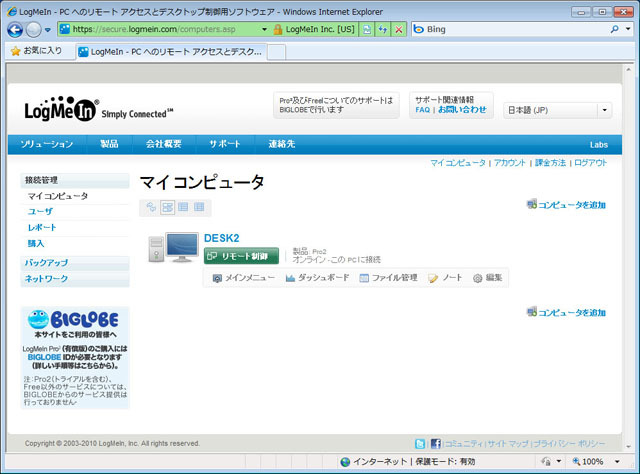The height and width of the screenshot is (474, 640).
Task: Open the Facebook icon in footer
Action: (x=436, y=443)
